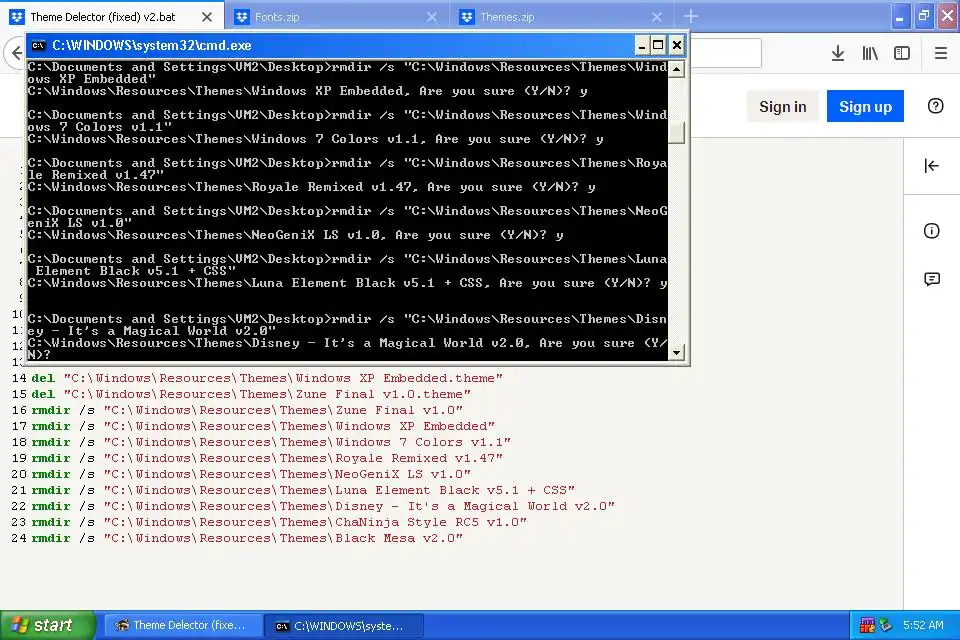Viewport: 960px width, 640px height.
Task: Collapse the Dropbox right sidebar arrow
Action: point(931,165)
